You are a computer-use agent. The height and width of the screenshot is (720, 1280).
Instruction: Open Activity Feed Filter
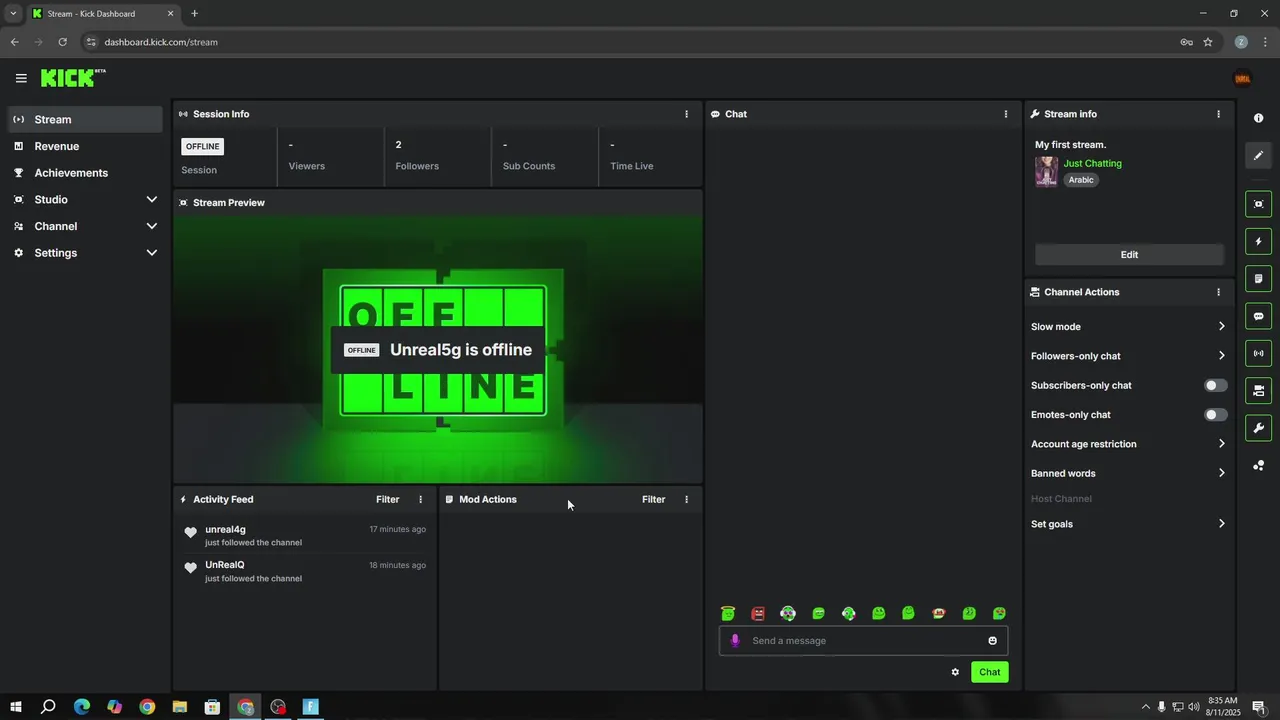pyautogui.click(x=387, y=499)
